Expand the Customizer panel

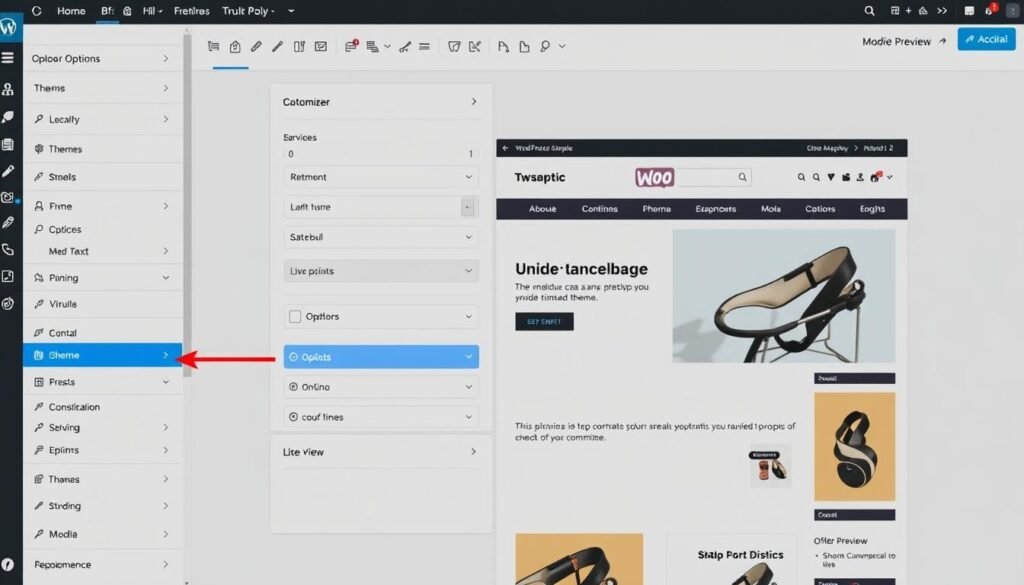(x=380, y=101)
